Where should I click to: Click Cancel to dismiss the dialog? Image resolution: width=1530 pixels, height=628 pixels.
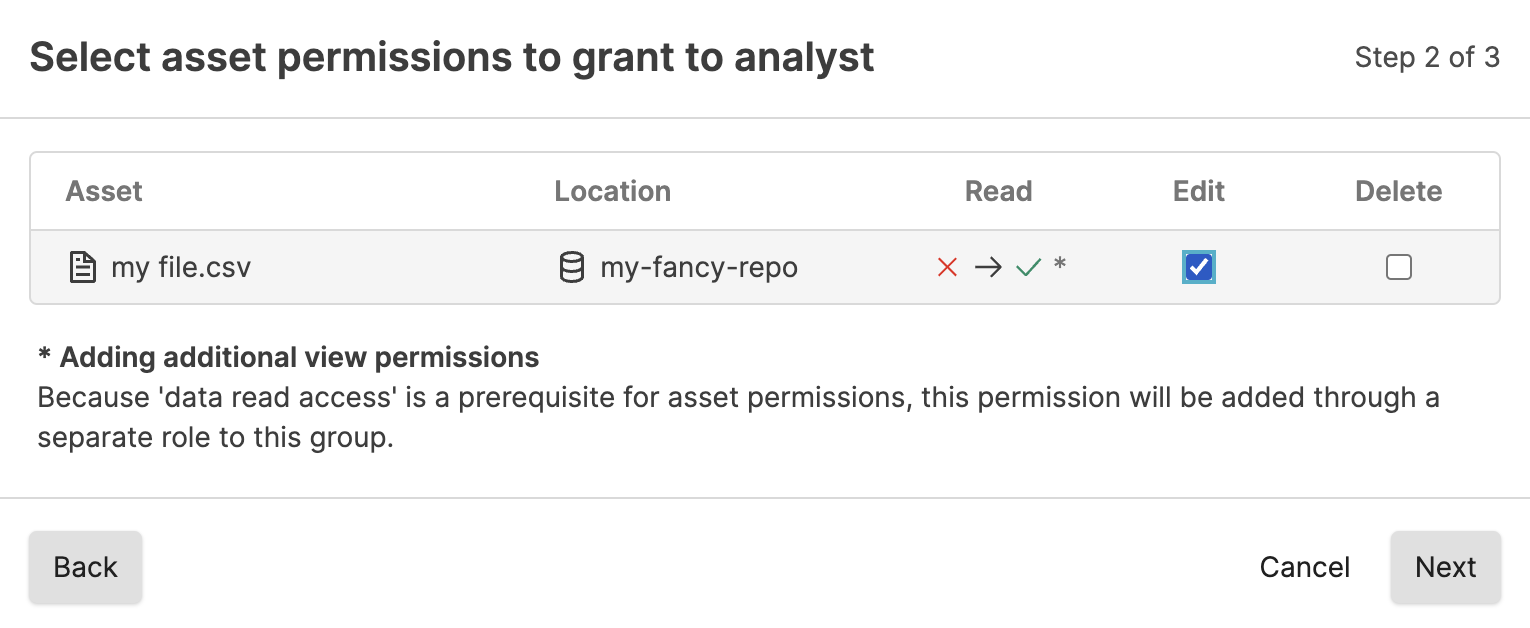click(1304, 567)
